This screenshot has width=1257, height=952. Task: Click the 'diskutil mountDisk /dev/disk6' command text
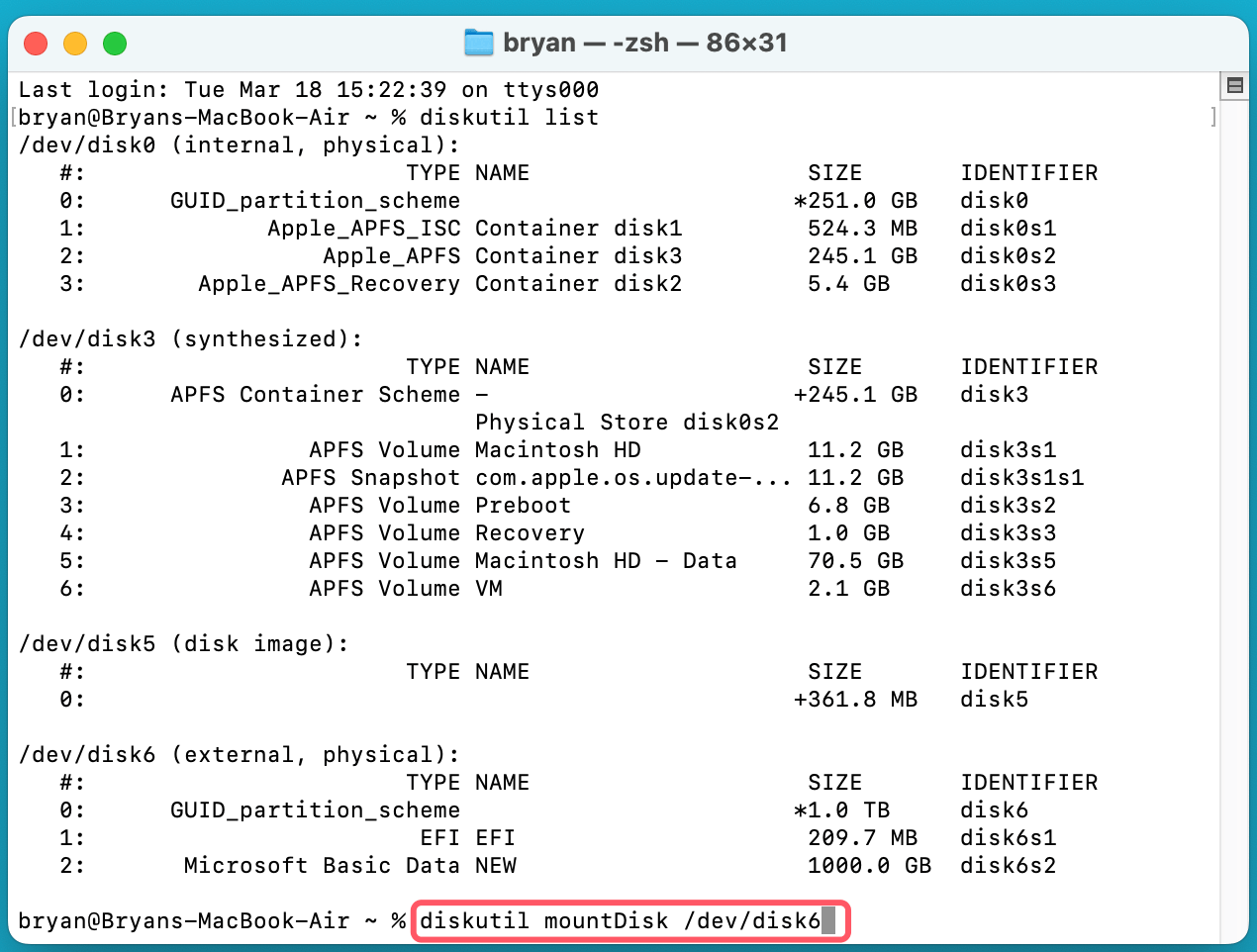point(620,921)
